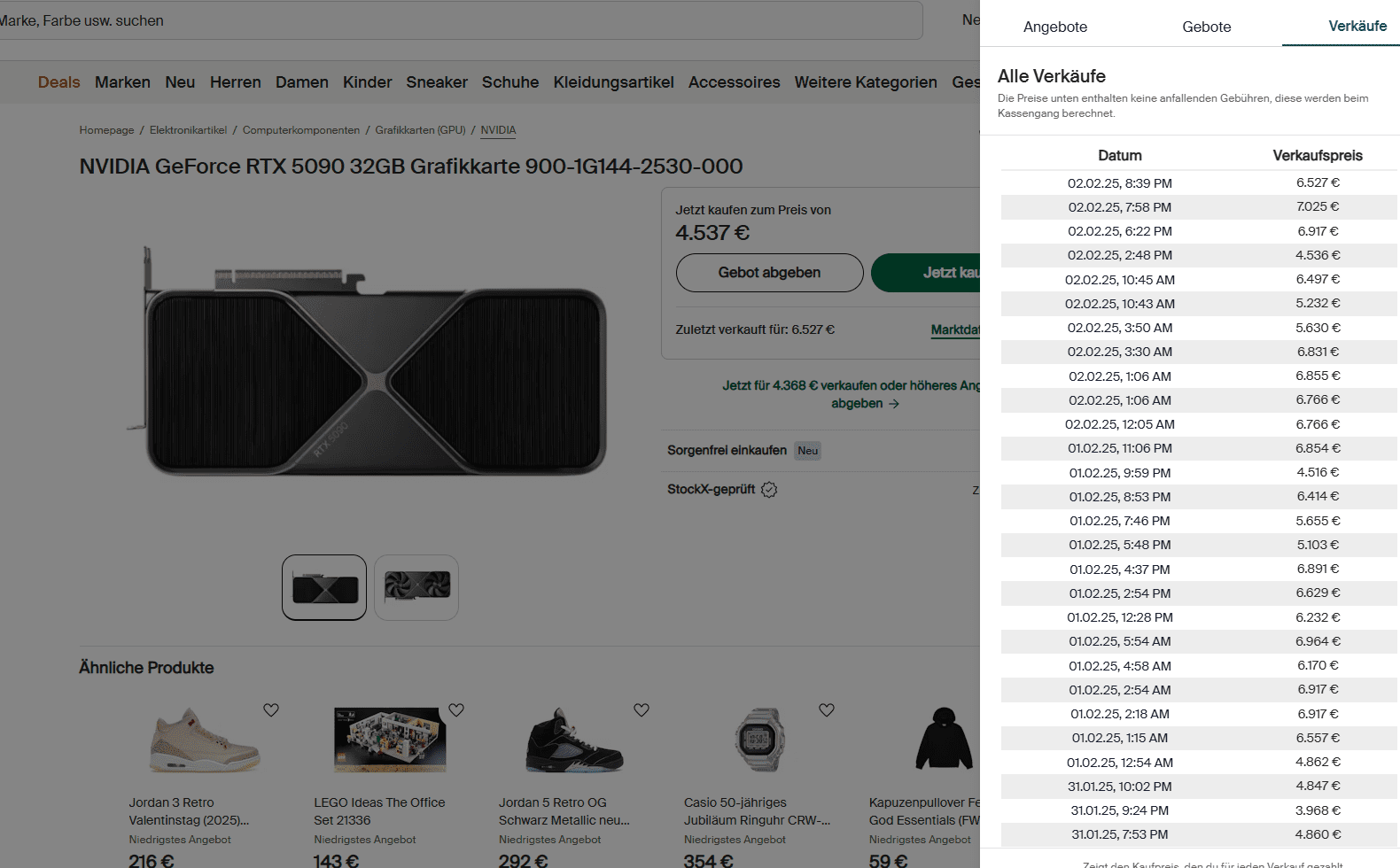Open the Casio Ringuhr product image
Viewport: 1400px width, 868px height.
pyautogui.click(x=760, y=740)
